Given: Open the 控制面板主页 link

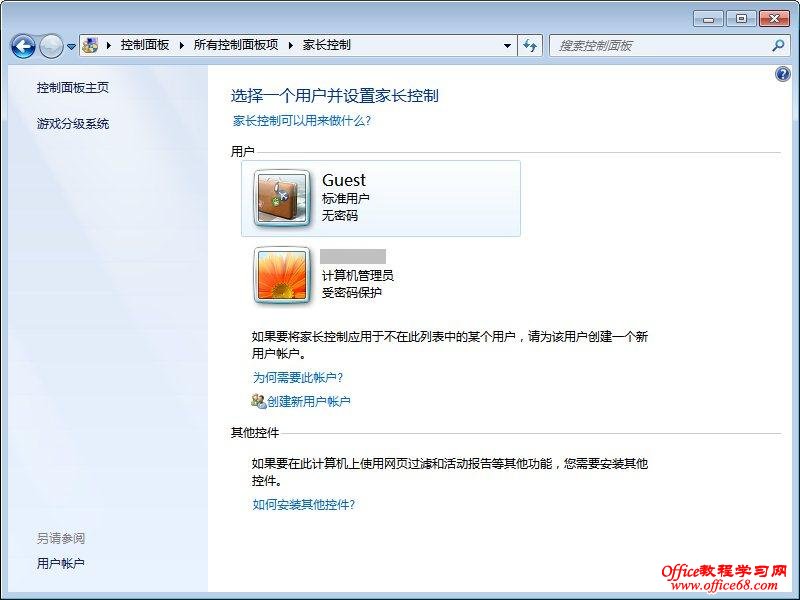Looking at the screenshot, I should (72, 88).
